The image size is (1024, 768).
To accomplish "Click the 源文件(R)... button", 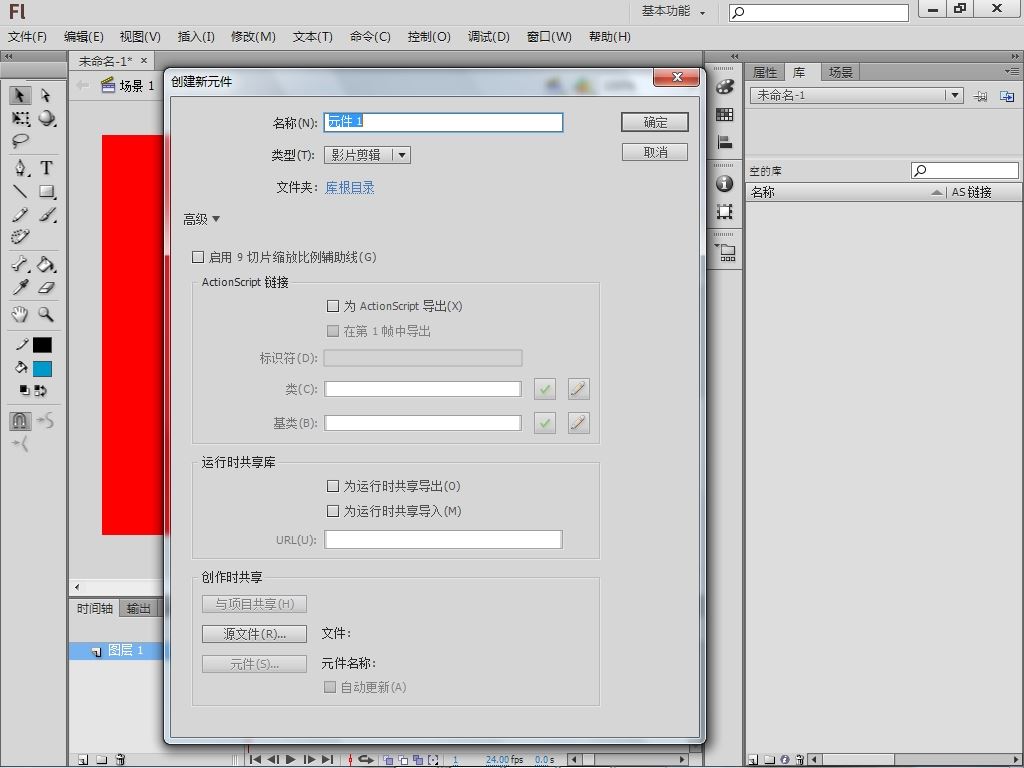I will 254,633.
